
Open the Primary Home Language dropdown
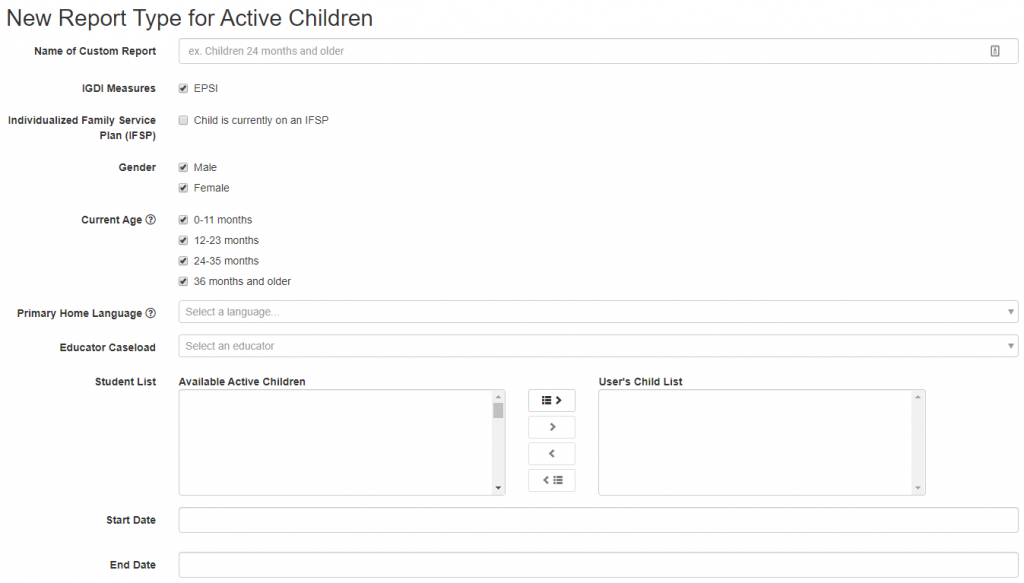tap(598, 312)
